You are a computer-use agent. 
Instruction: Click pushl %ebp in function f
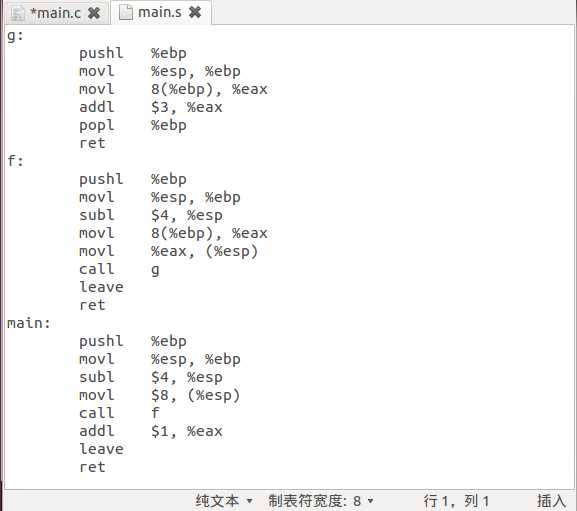133,179
